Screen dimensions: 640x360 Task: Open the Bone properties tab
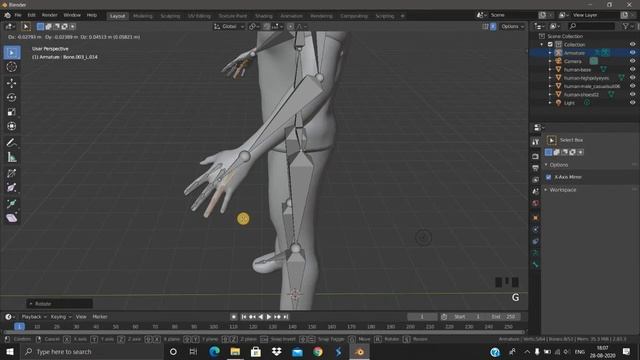[536, 265]
